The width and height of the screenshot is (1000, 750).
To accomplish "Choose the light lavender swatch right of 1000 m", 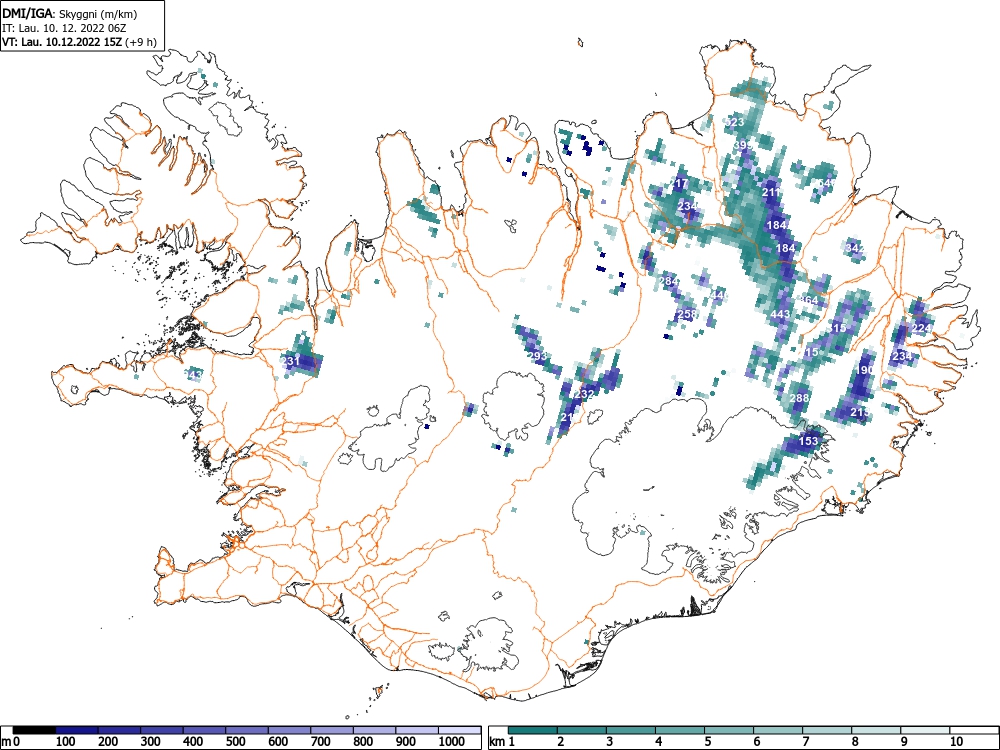I will (460, 730).
